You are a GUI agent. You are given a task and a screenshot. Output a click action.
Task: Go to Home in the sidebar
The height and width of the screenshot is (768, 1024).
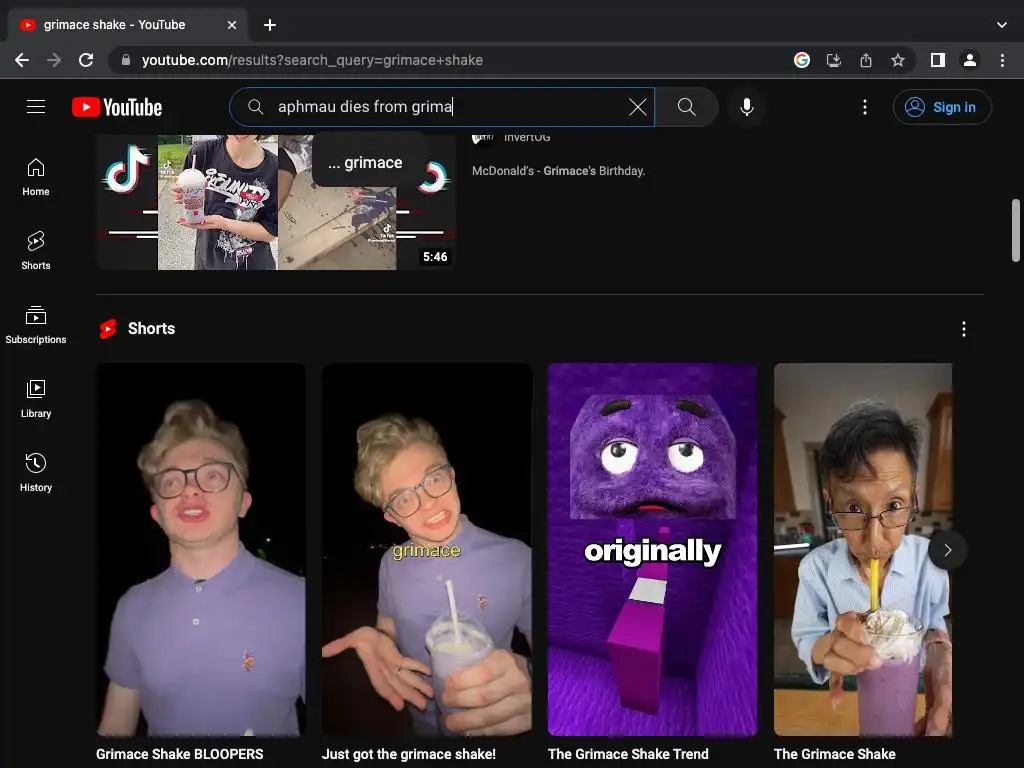click(x=36, y=178)
